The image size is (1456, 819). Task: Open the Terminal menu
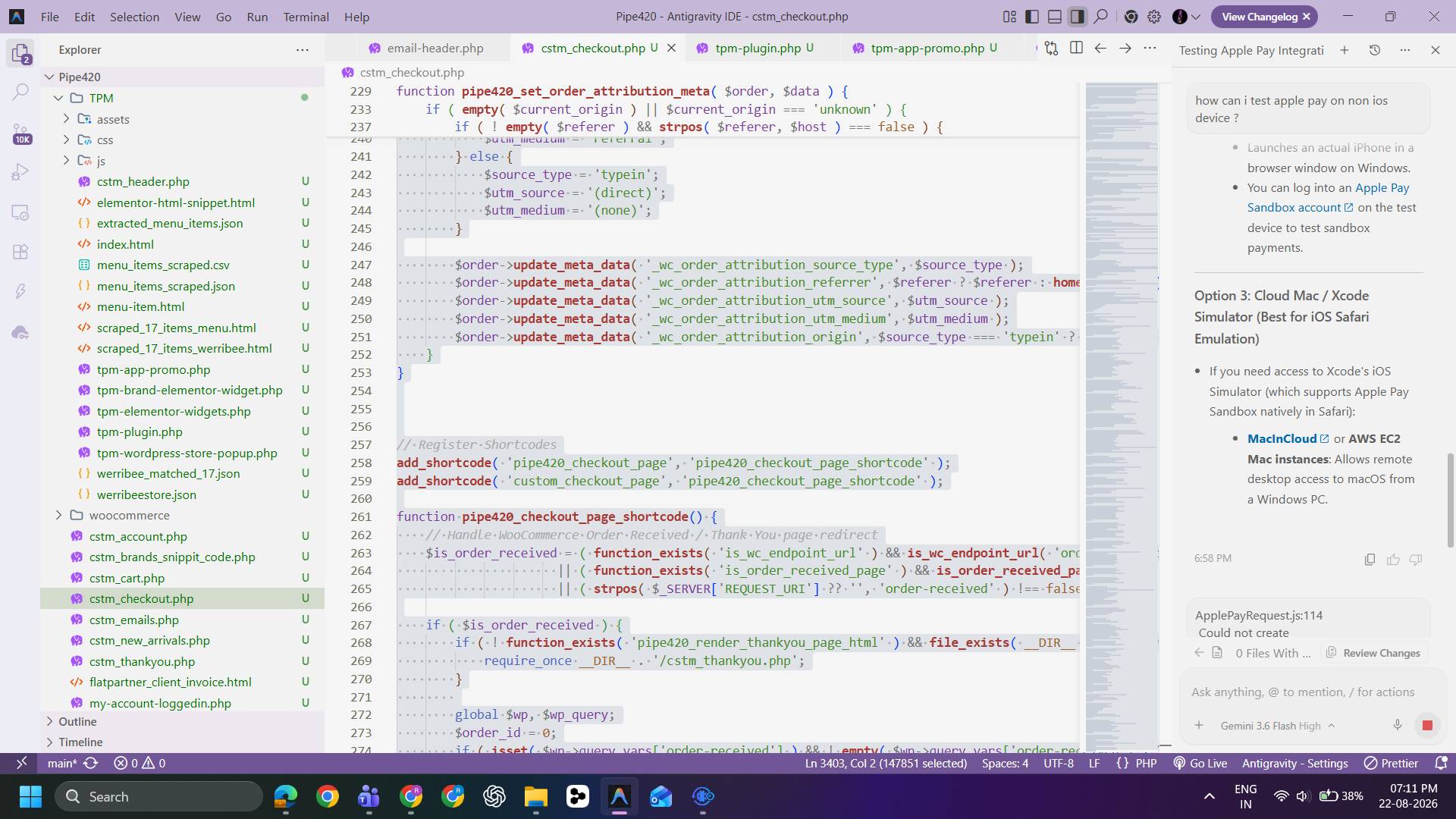(x=306, y=17)
